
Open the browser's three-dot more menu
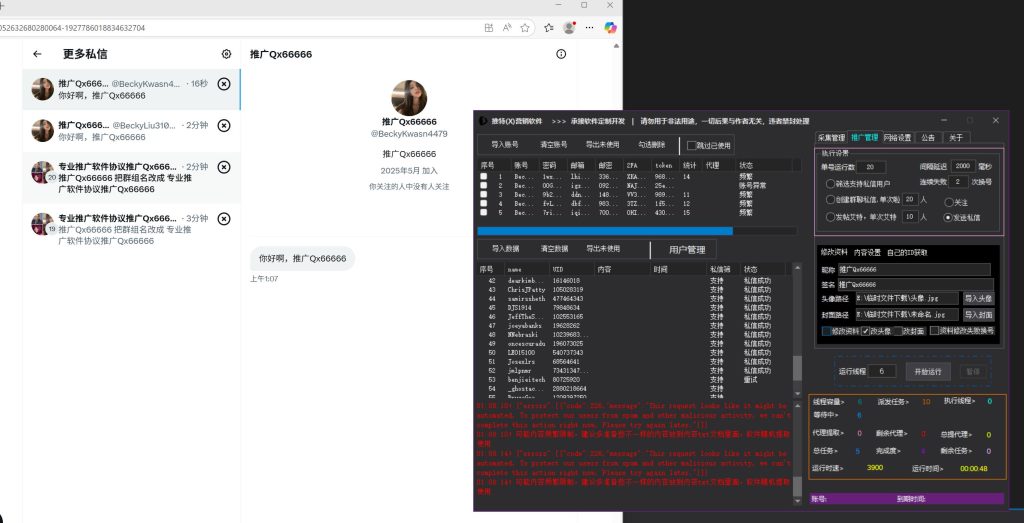[x=590, y=28]
